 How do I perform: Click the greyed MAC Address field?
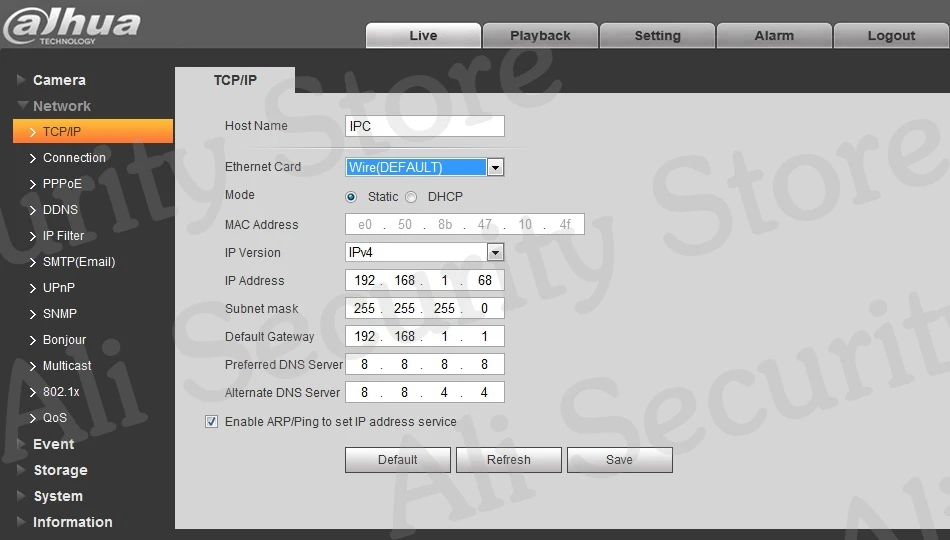(x=465, y=224)
